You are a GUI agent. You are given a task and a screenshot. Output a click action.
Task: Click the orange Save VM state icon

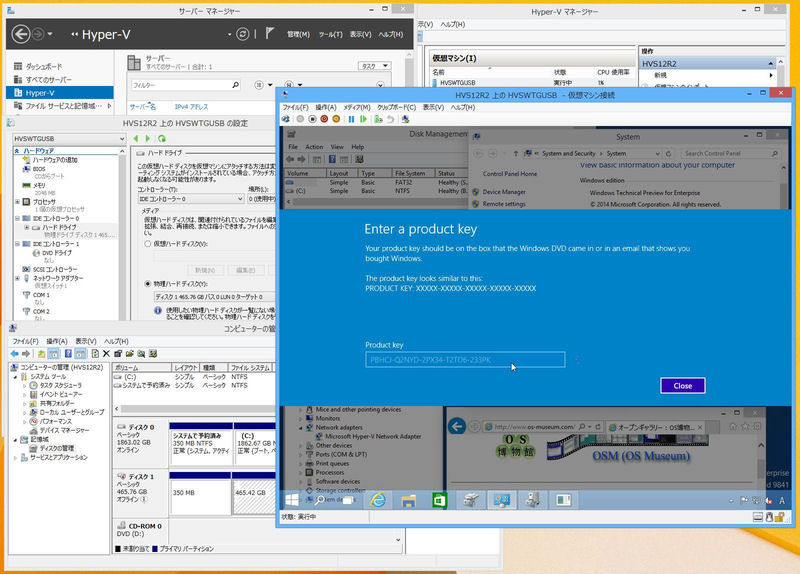336,119
